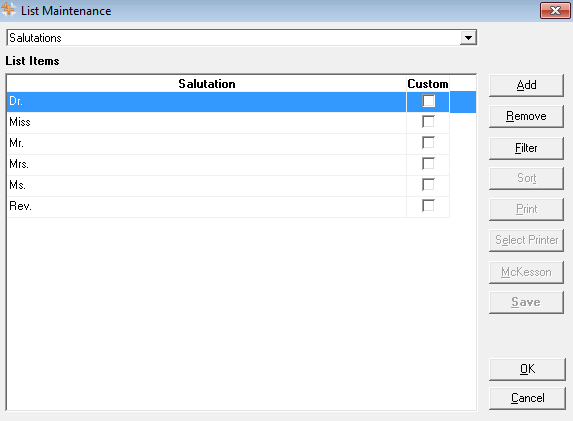This screenshot has height=421, width=573.
Task: Click the Add button
Action: [x=526, y=85]
